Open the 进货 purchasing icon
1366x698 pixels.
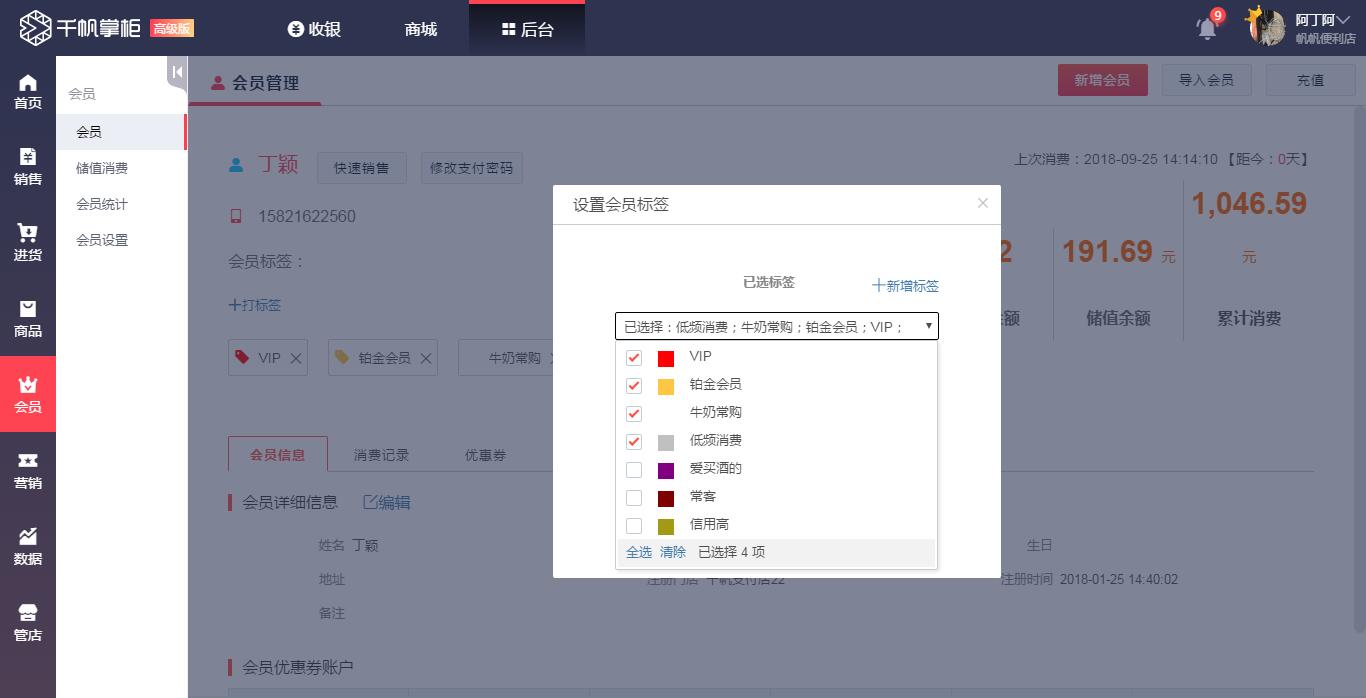point(28,240)
